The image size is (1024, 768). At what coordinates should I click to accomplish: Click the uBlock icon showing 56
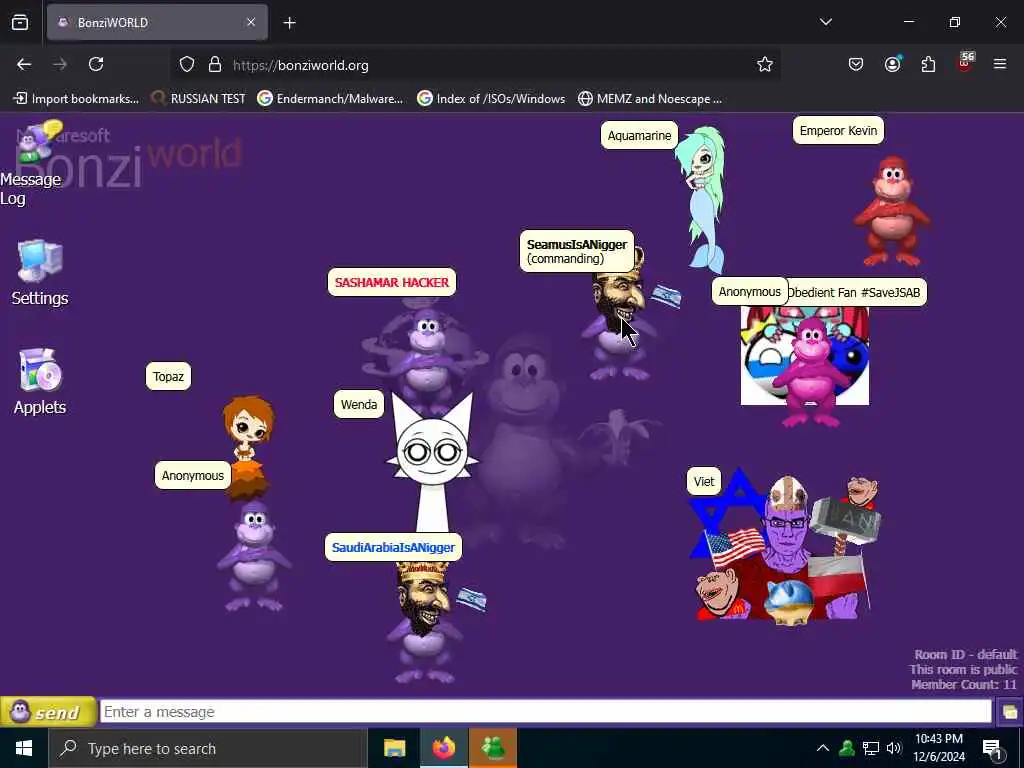[965, 63]
